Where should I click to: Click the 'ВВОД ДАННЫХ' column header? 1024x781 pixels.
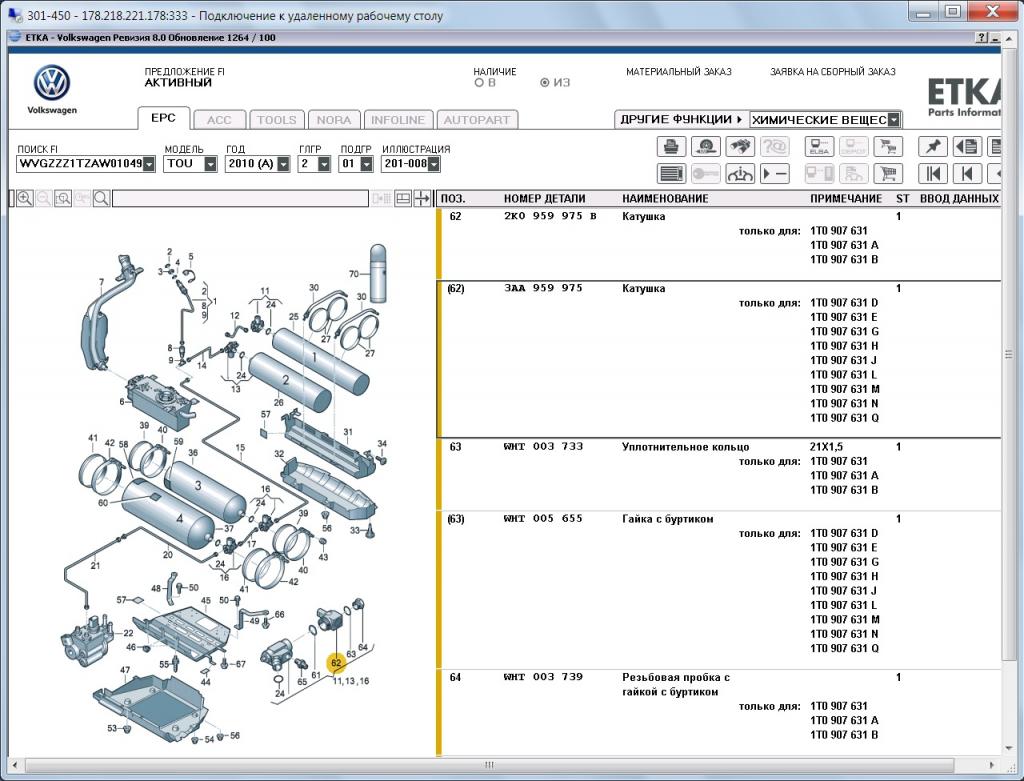(x=959, y=199)
